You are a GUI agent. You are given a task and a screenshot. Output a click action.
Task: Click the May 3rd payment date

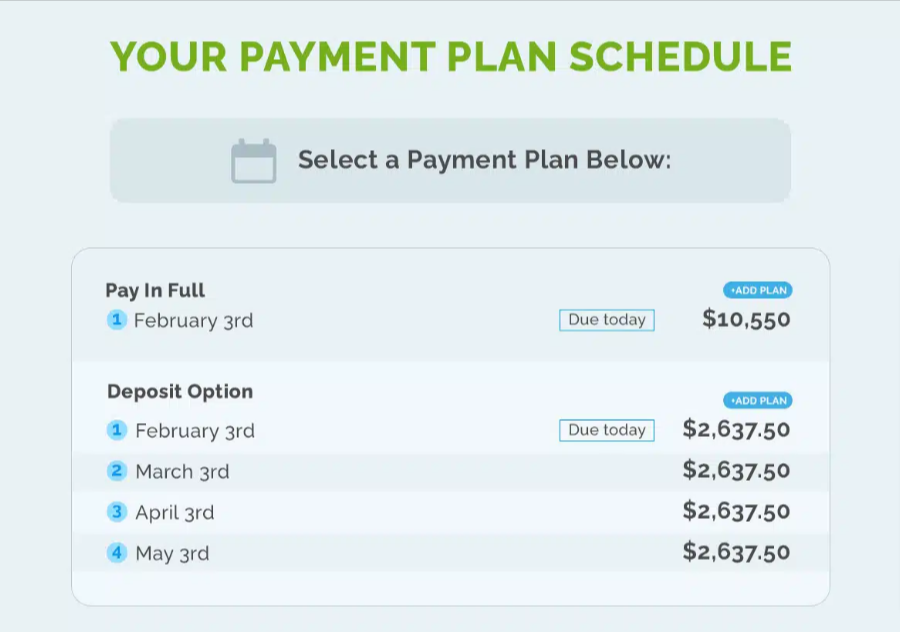172,553
